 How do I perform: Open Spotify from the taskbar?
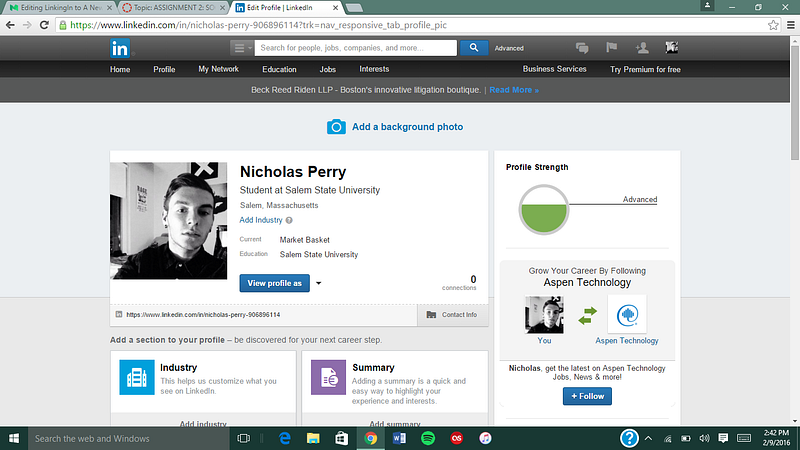pos(428,438)
